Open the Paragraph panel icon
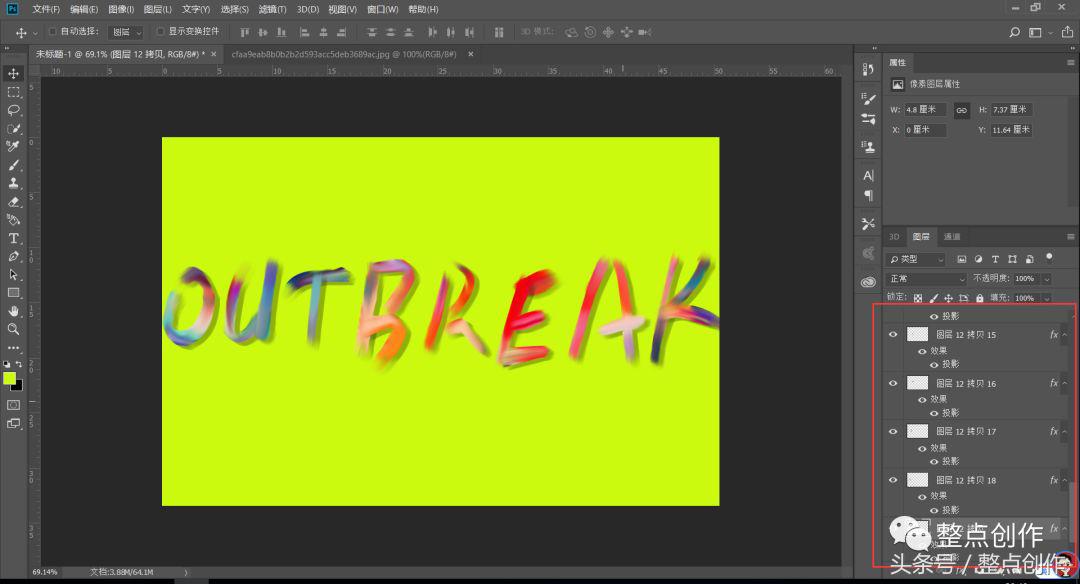This screenshot has height=584, width=1080. [x=868, y=196]
